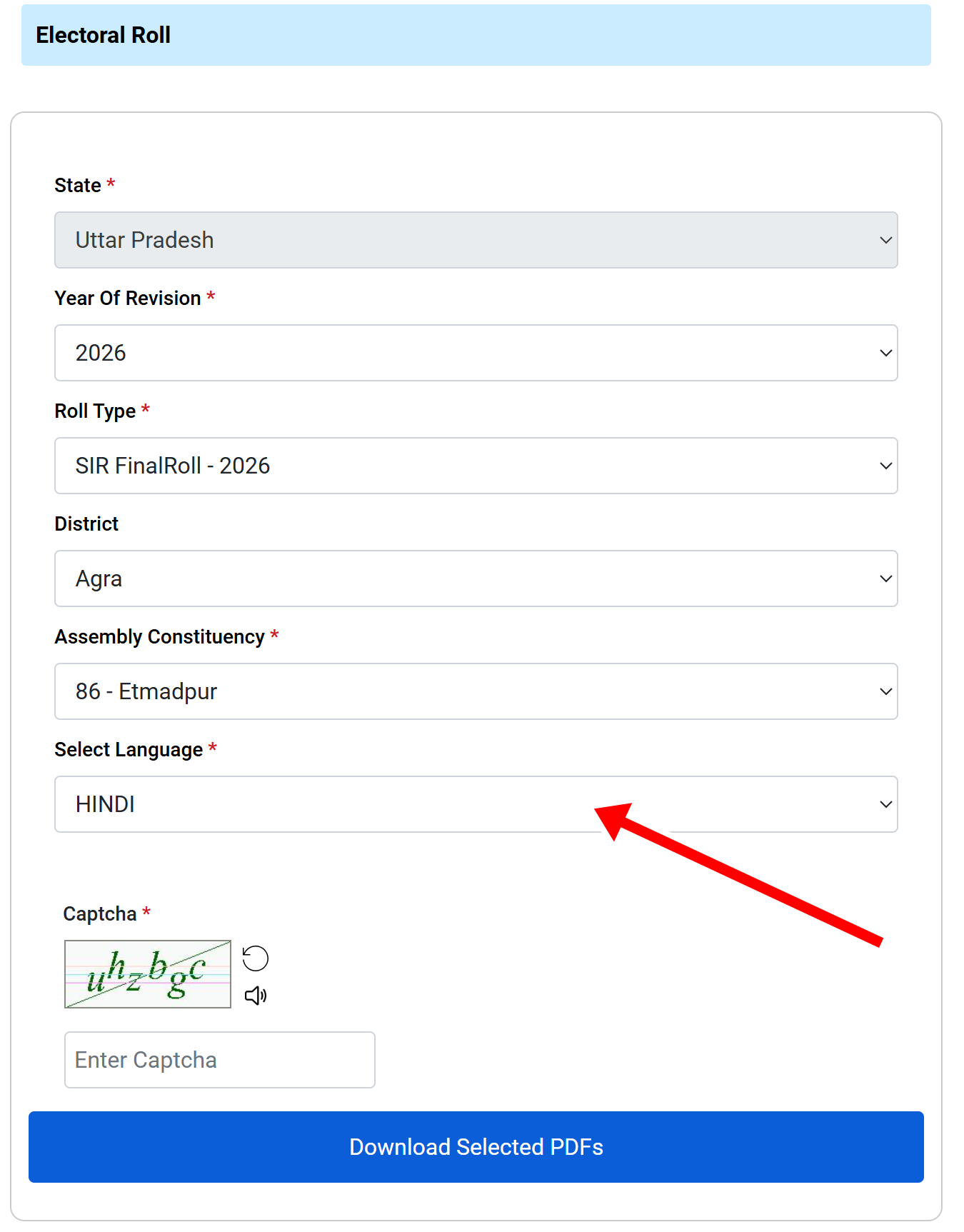Screen dimensions: 964x1232
Task: Click the captcha image
Action: (148, 974)
